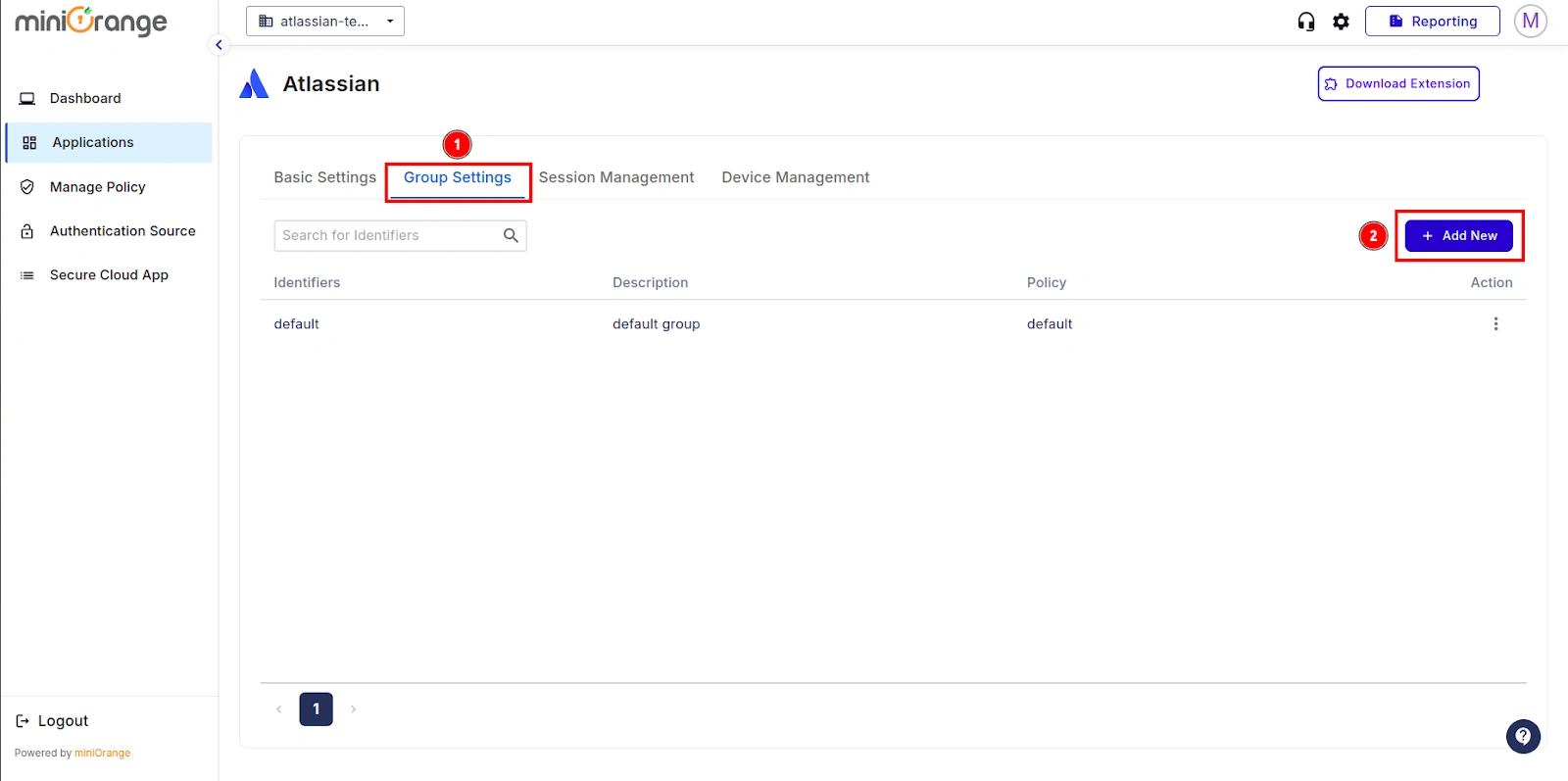Screen dimensions: 1568x781
Task: Click the 'default' identifier cell
Action: click(296, 324)
